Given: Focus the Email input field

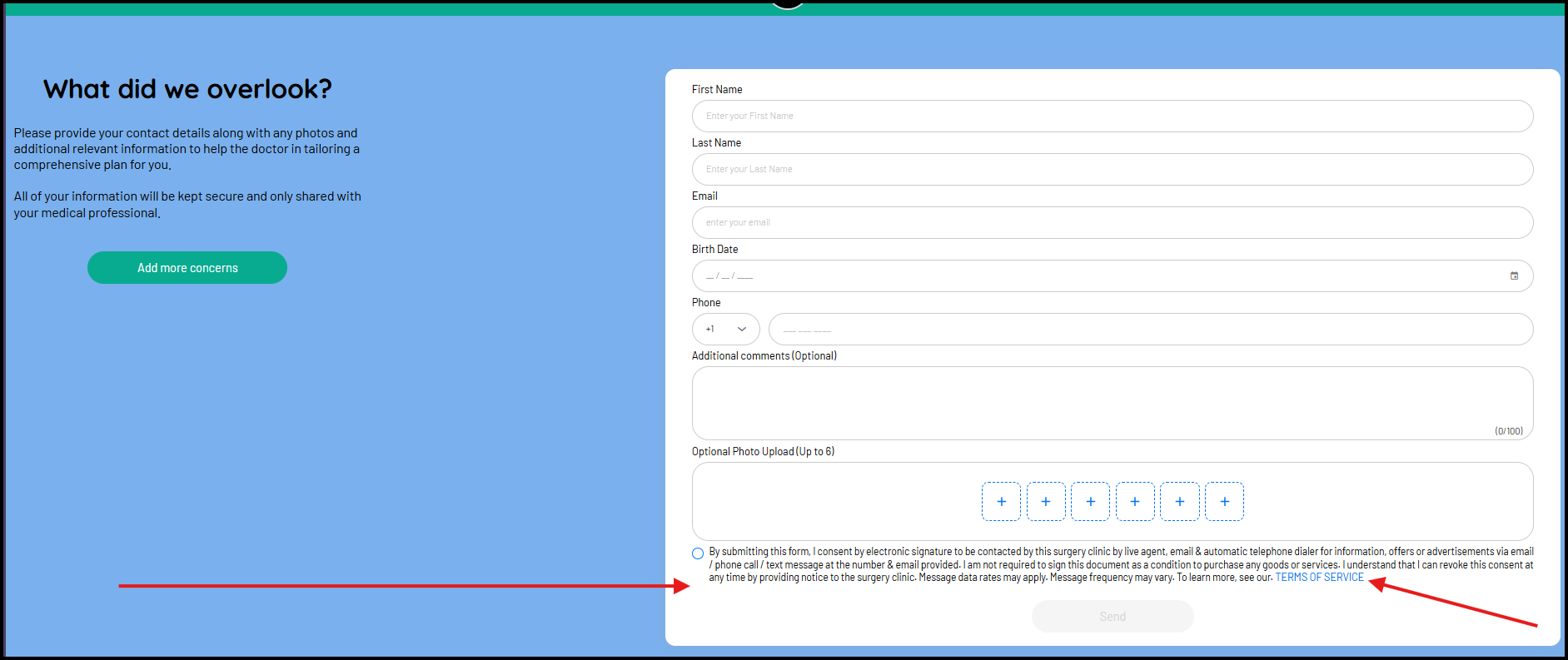Looking at the screenshot, I should click(x=1113, y=223).
